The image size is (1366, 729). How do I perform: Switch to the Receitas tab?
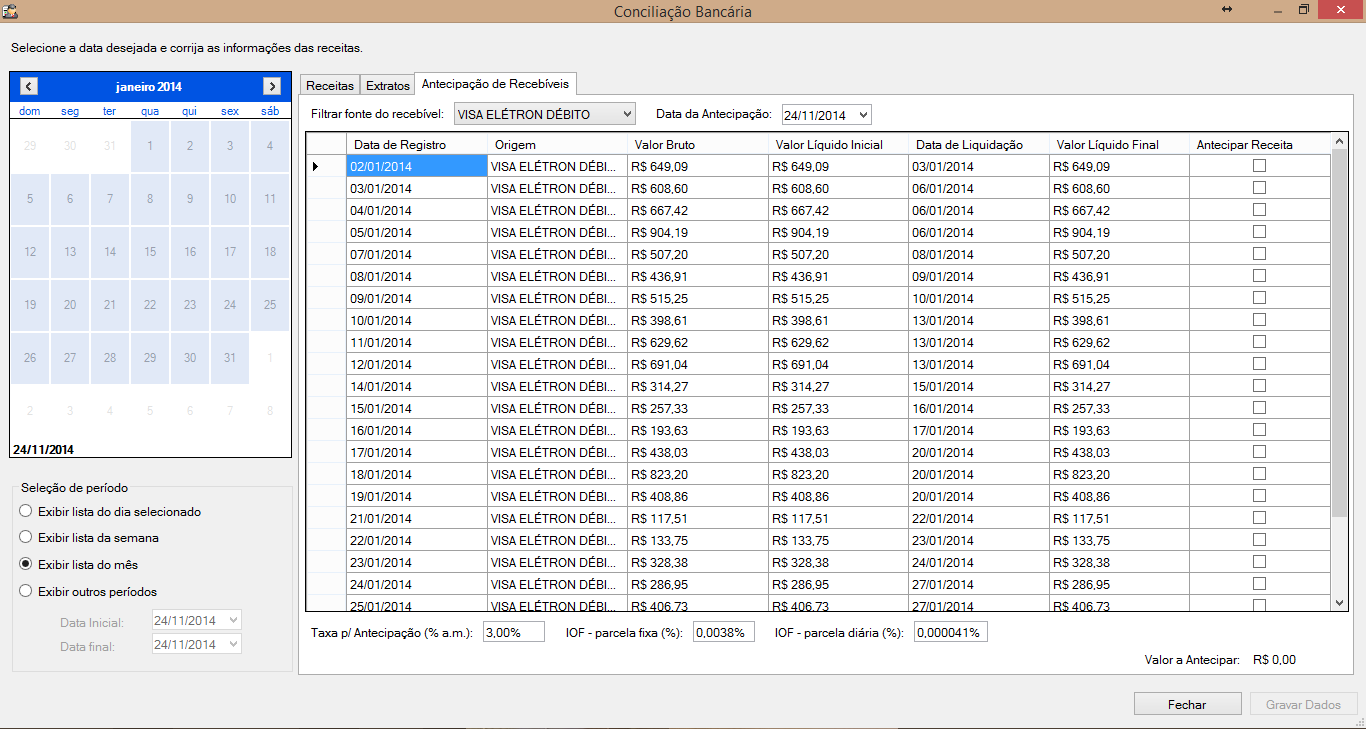tap(329, 86)
